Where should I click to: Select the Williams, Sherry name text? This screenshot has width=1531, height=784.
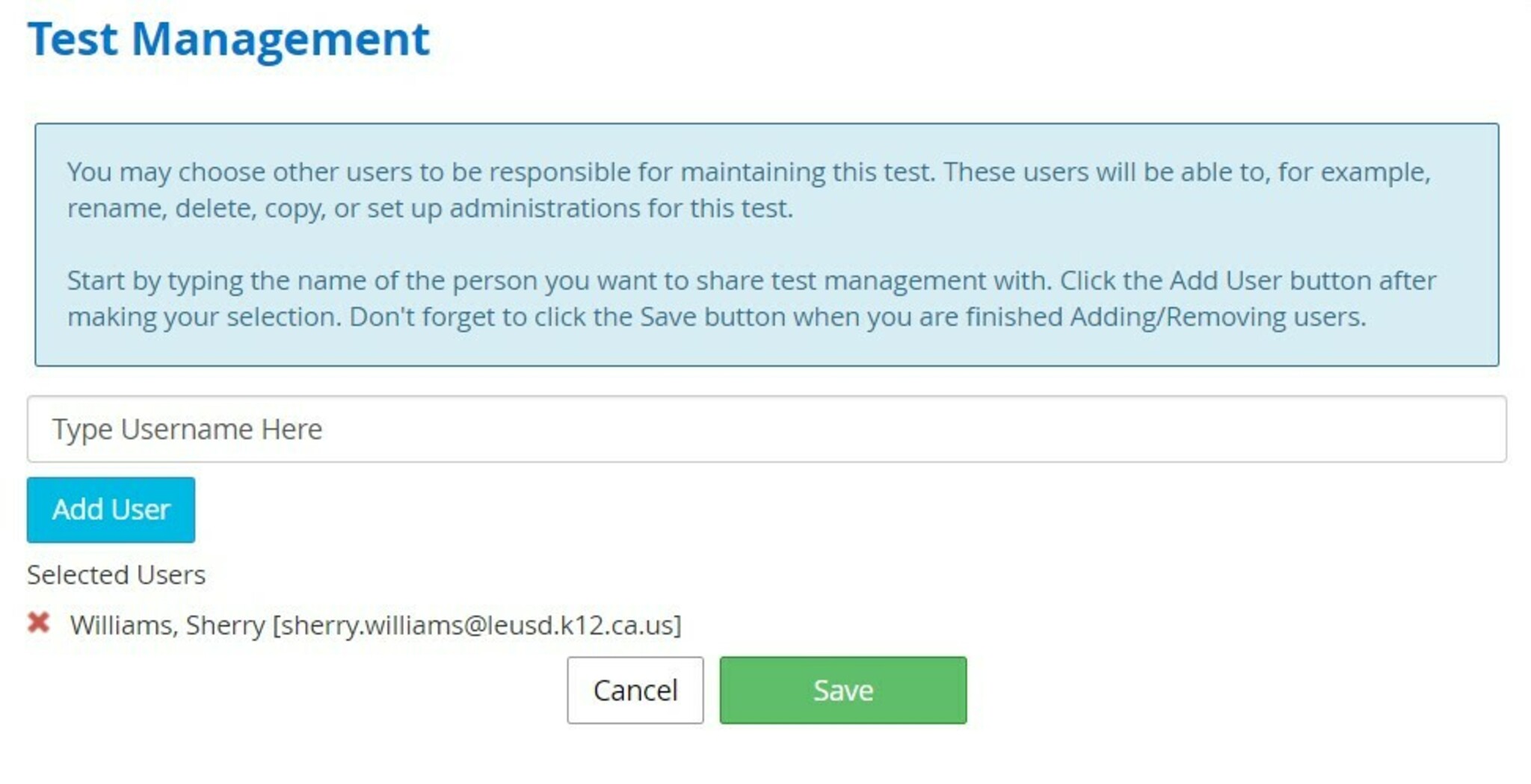tap(167, 625)
